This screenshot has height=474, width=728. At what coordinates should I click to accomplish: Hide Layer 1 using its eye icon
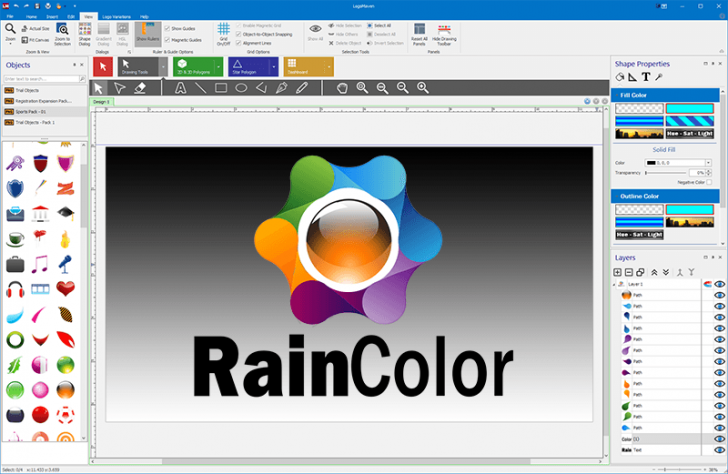pos(719,284)
